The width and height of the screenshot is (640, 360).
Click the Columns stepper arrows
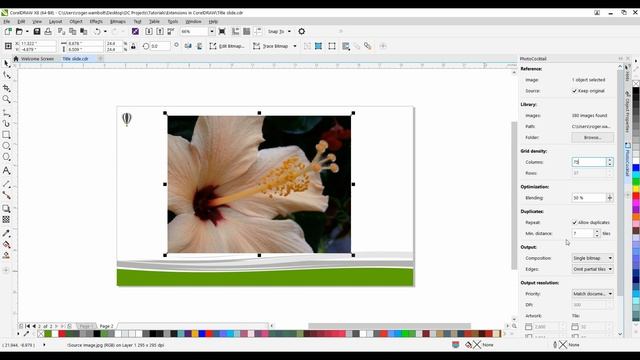(610, 162)
